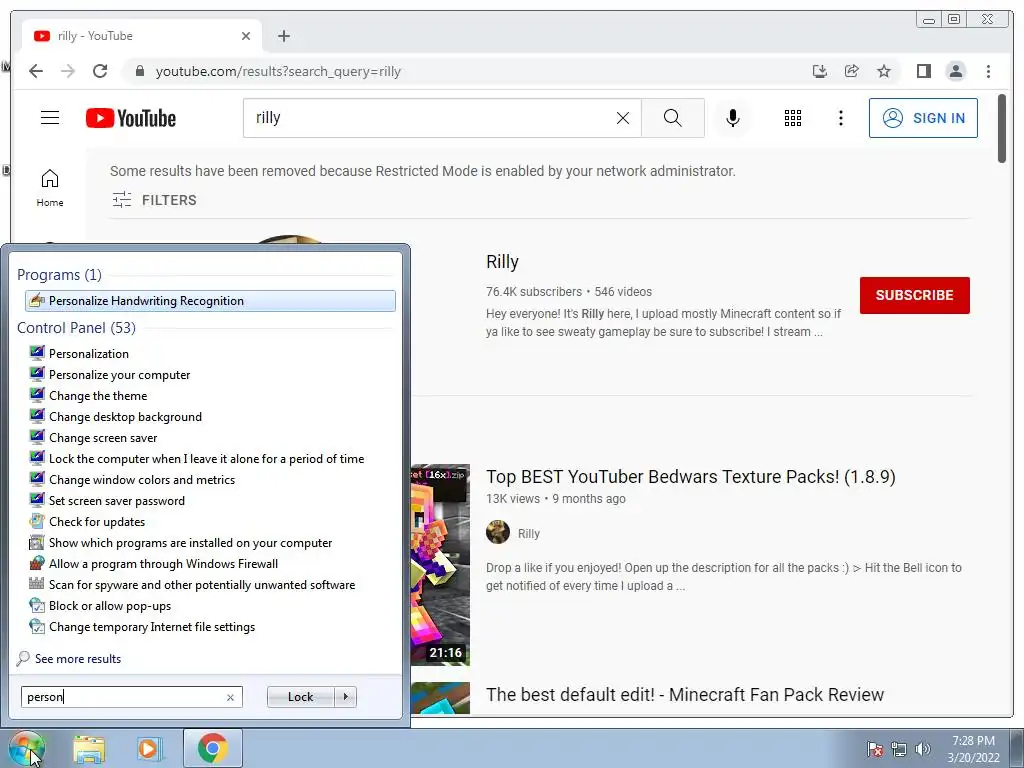Image resolution: width=1024 pixels, height=768 pixels.
Task: Open YouTube settings three-dot menu
Action: coord(840,118)
